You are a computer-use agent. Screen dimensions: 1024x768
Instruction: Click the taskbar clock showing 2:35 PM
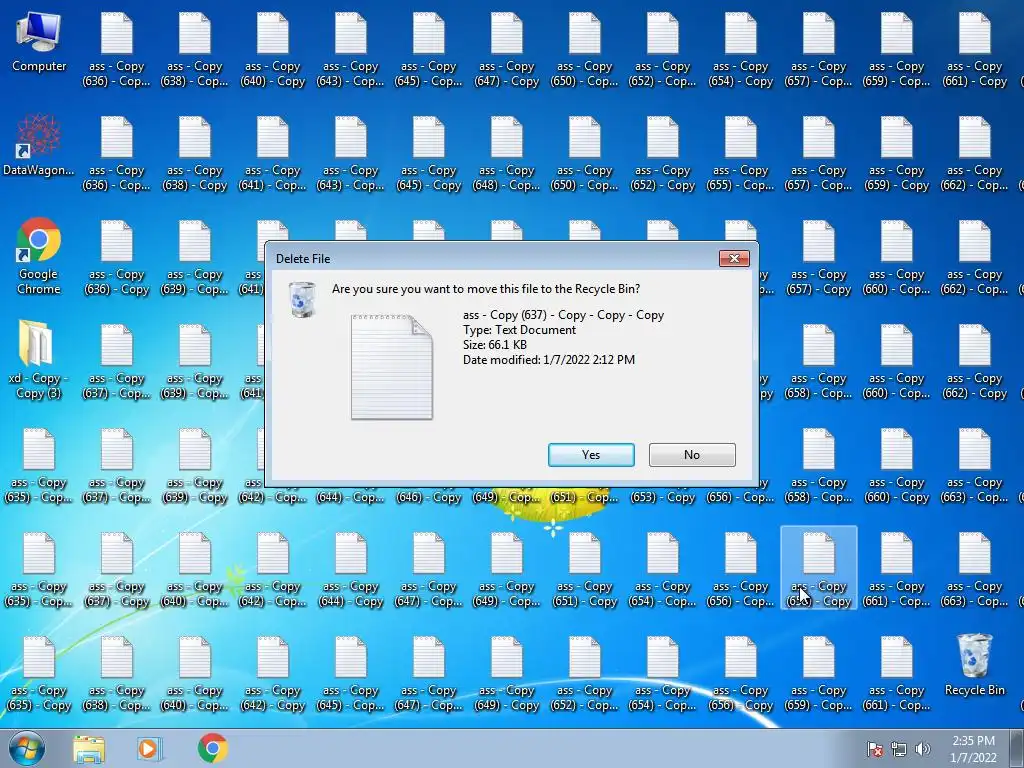[973, 749]
